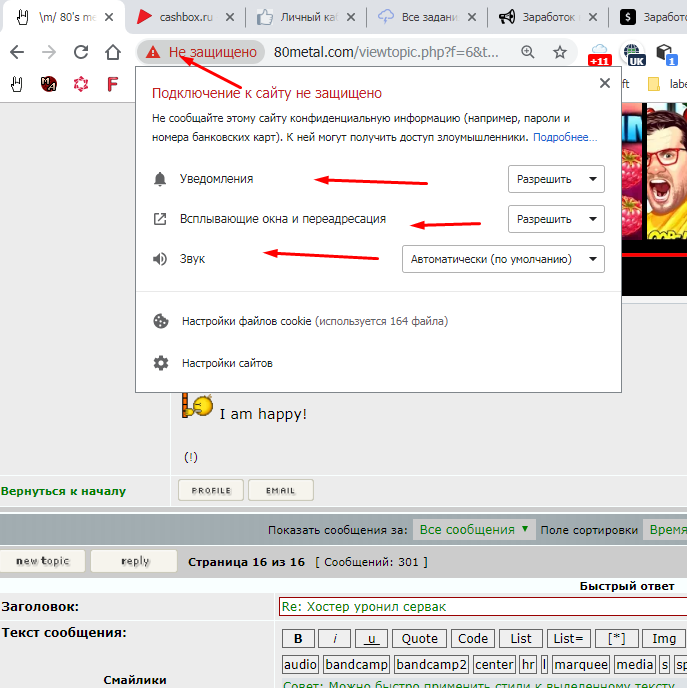Click the marquee BBCode button

click(x=581, y=664)
